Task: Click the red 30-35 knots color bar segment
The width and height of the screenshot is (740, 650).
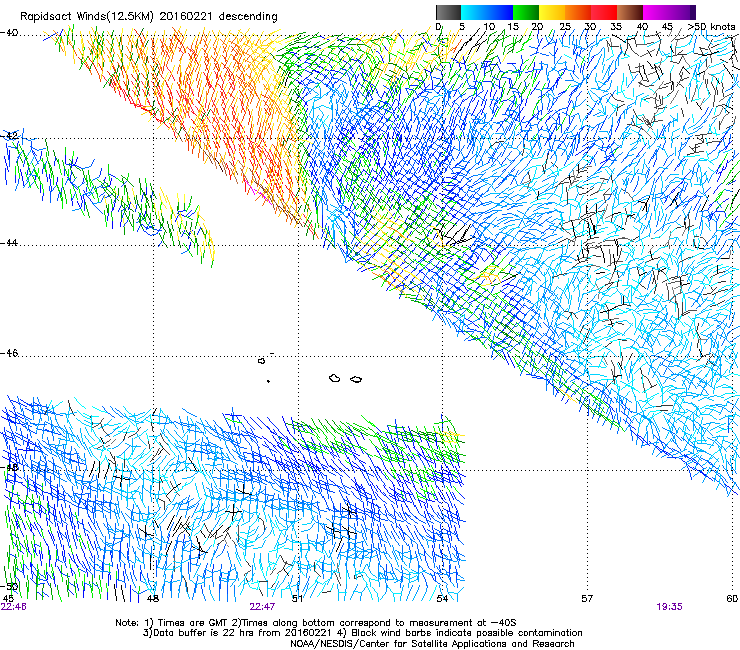Action: click(x=604, y=12)
